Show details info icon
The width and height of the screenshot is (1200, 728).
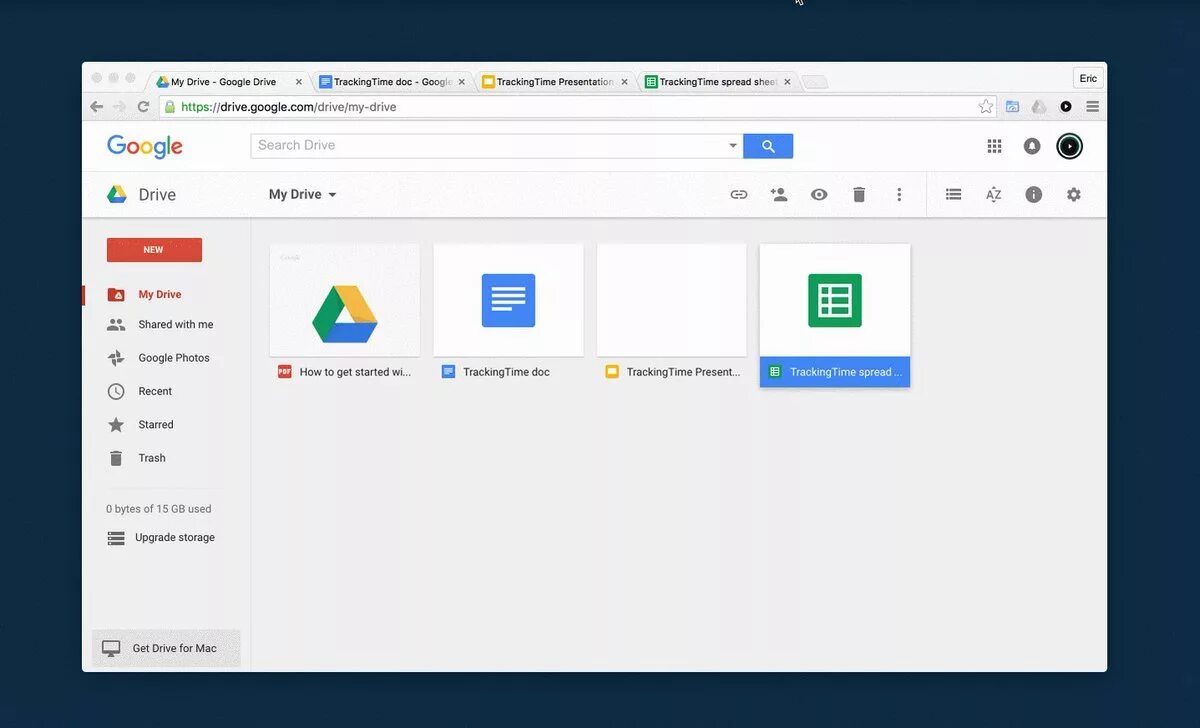pos(1034,195)
